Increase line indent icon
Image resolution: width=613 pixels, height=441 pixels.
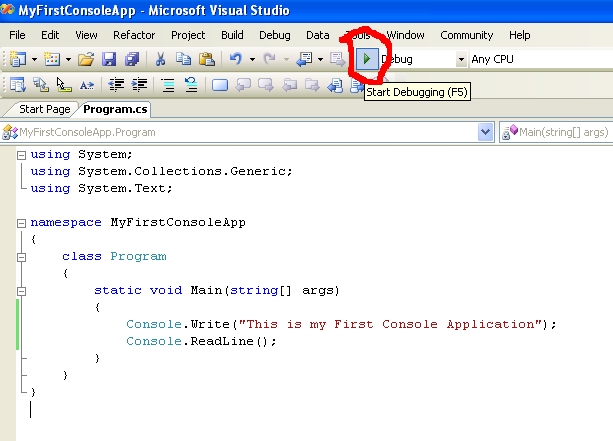tap(139, 84)
